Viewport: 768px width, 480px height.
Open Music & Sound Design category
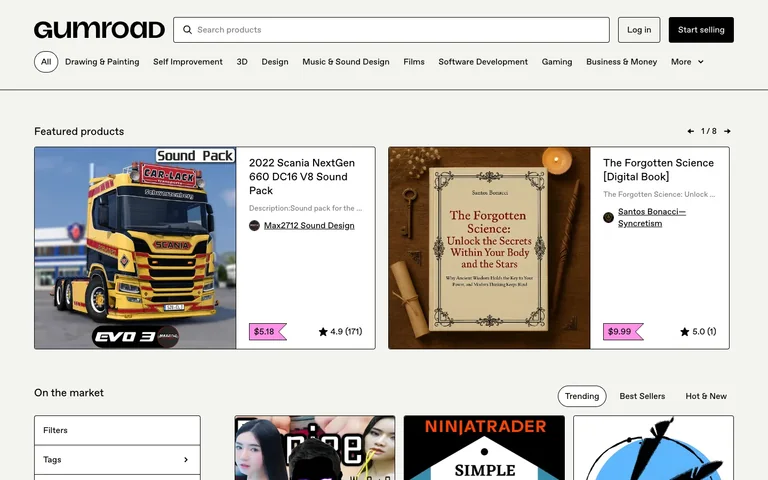[346, 62]
